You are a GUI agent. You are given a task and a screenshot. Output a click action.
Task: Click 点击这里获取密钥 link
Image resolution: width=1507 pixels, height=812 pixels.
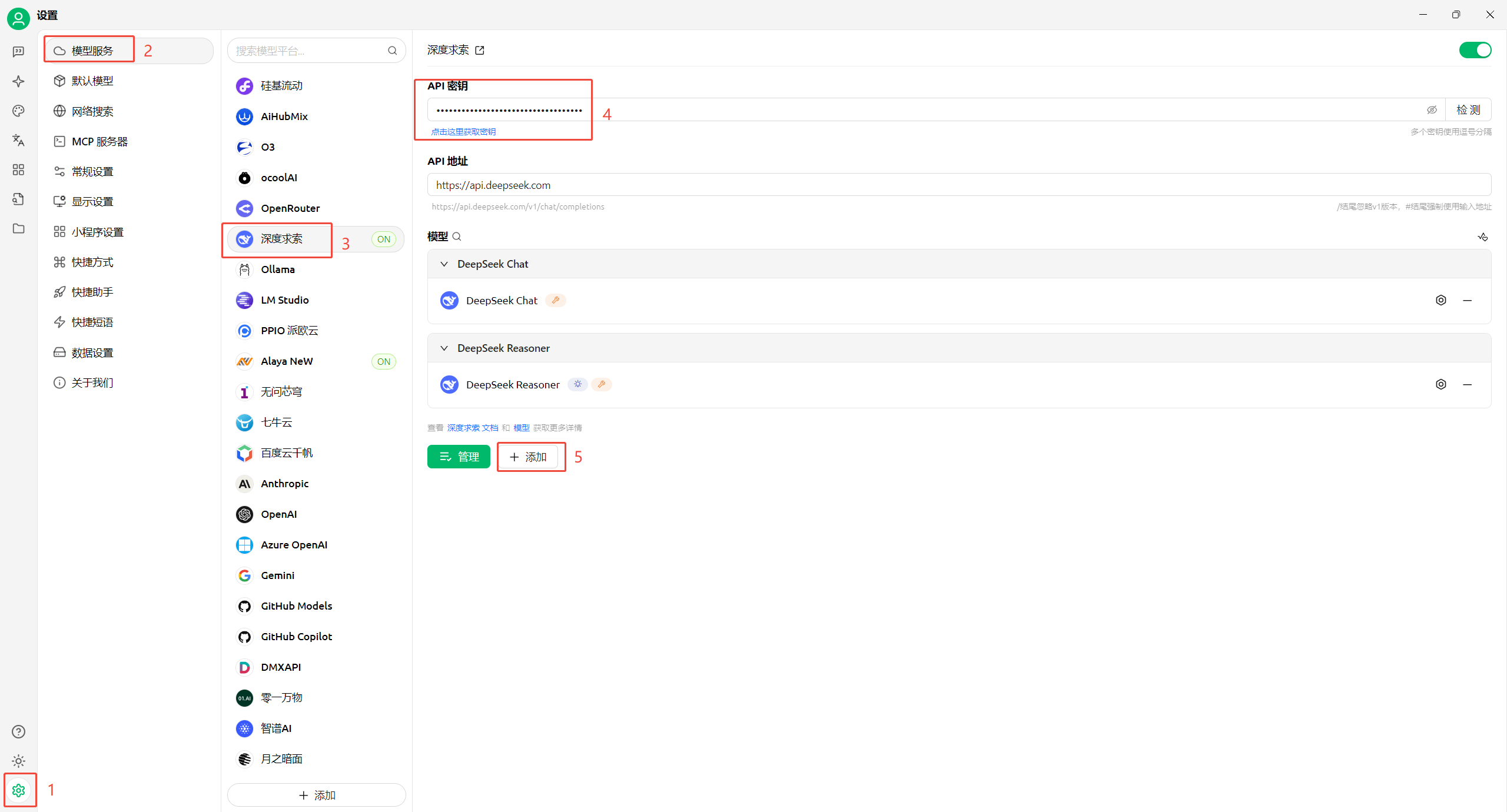click(x=463, y=132)
